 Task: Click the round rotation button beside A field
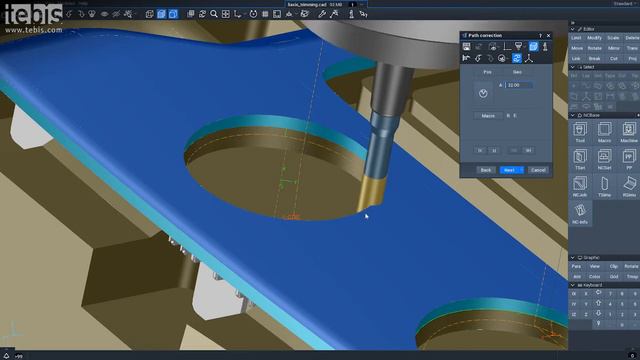tap(483, 93)
